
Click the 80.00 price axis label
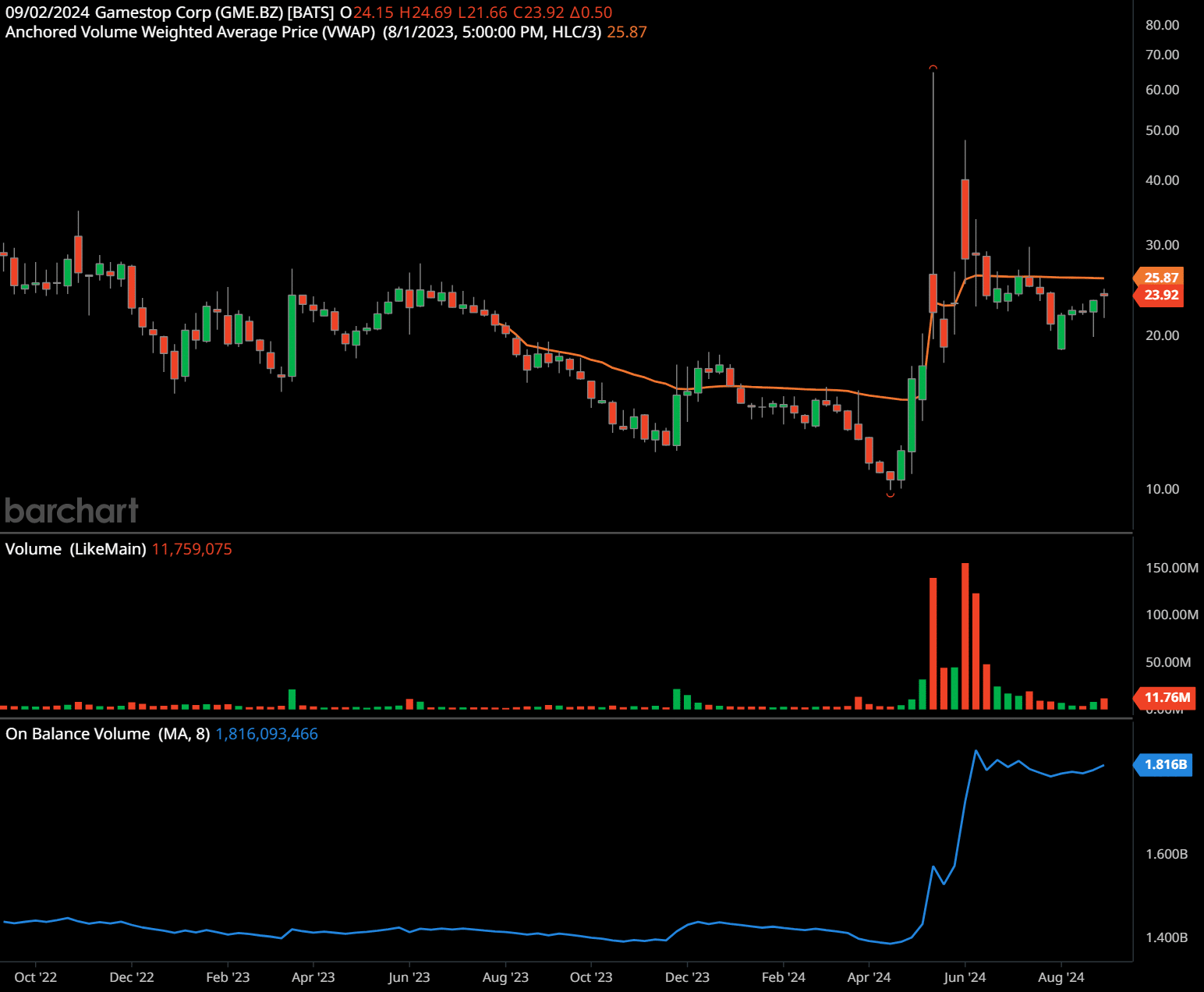click(x=1162, y=25)
